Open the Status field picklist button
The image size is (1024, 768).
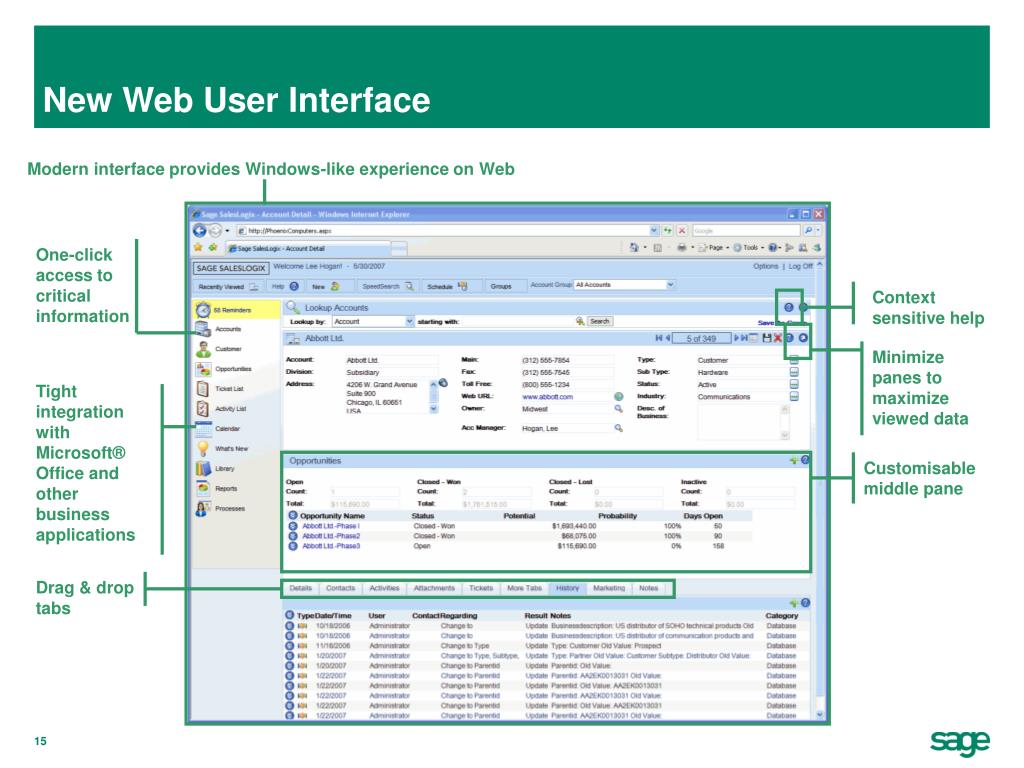pyautogui.click(x=794, y=384)
